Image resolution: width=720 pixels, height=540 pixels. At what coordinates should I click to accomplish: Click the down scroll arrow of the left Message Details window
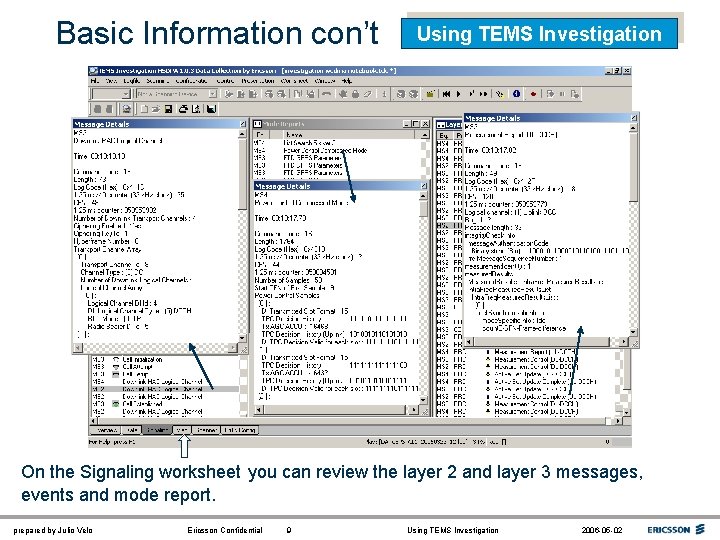pyautogui.click(x=242, y=338)
